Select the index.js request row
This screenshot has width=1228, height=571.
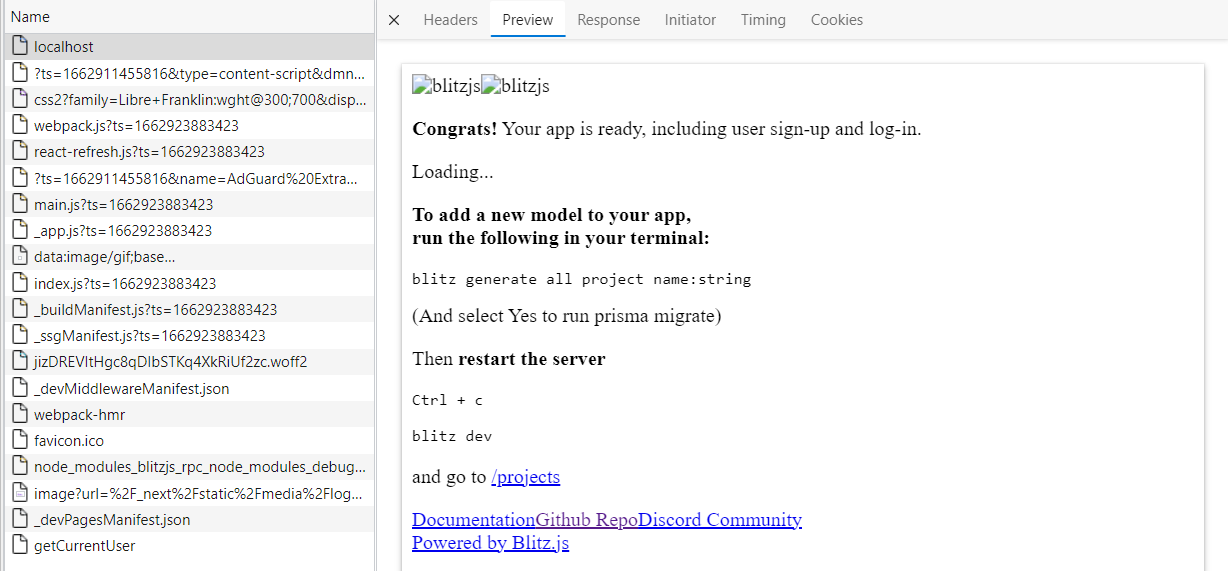[x=190, y=283]
